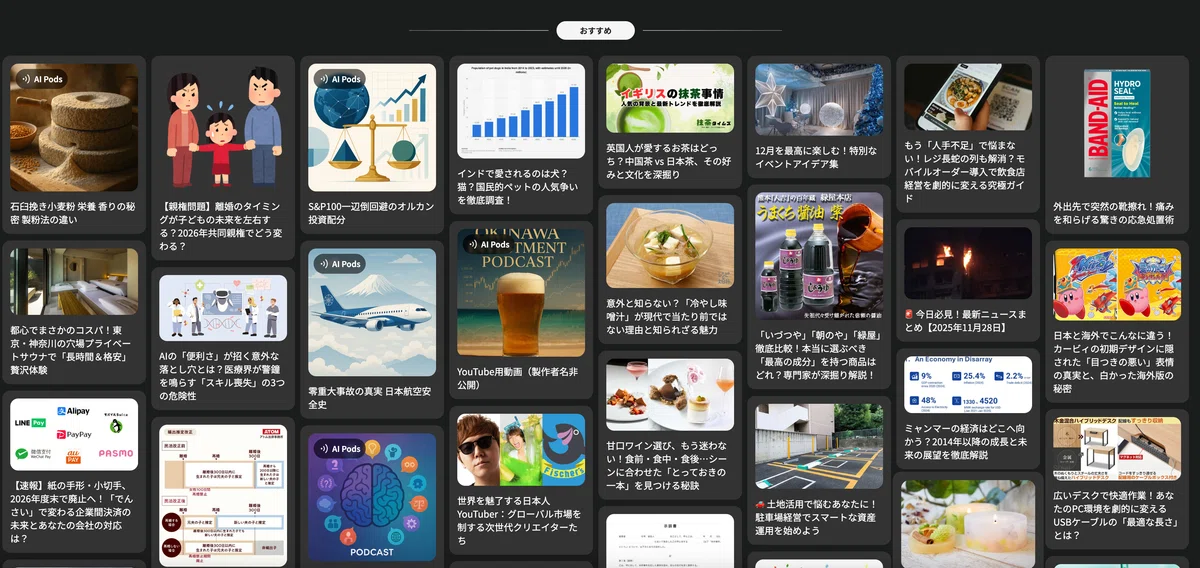Open the イギリスの抹茶事情 thumbnail
1200x568 pixels.
[x=670, y=98]
